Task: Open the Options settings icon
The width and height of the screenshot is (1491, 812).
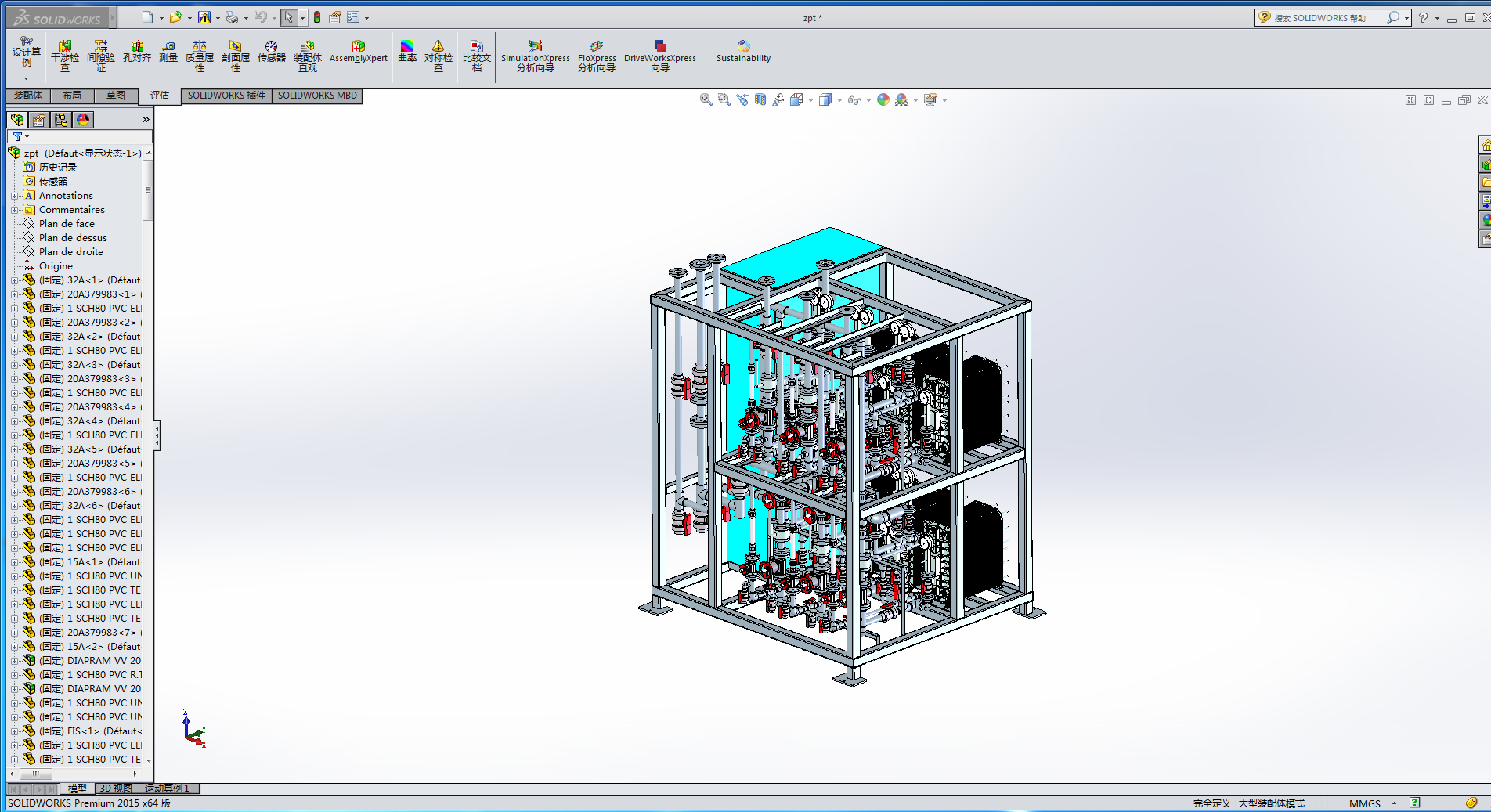Action: 353,17
